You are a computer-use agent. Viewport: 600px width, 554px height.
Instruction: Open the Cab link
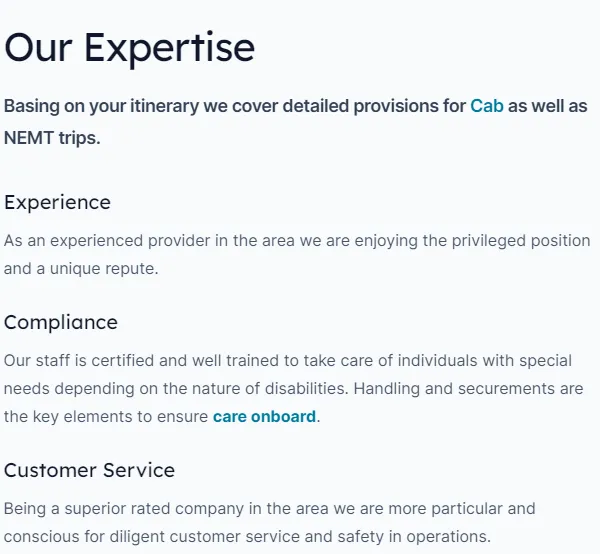coord(486,105)
